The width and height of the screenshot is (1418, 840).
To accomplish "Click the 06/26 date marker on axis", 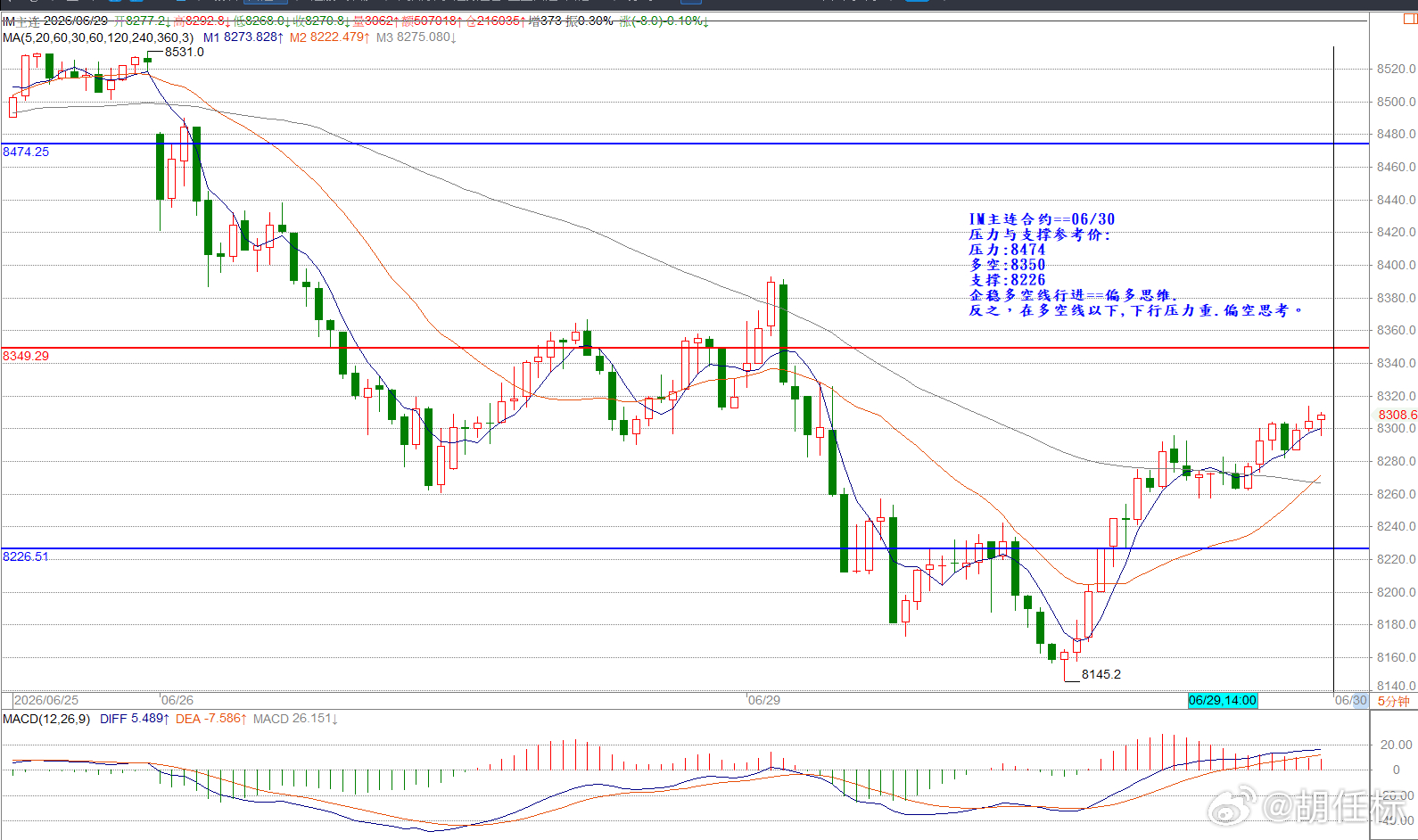I will [x=177, y=700].
